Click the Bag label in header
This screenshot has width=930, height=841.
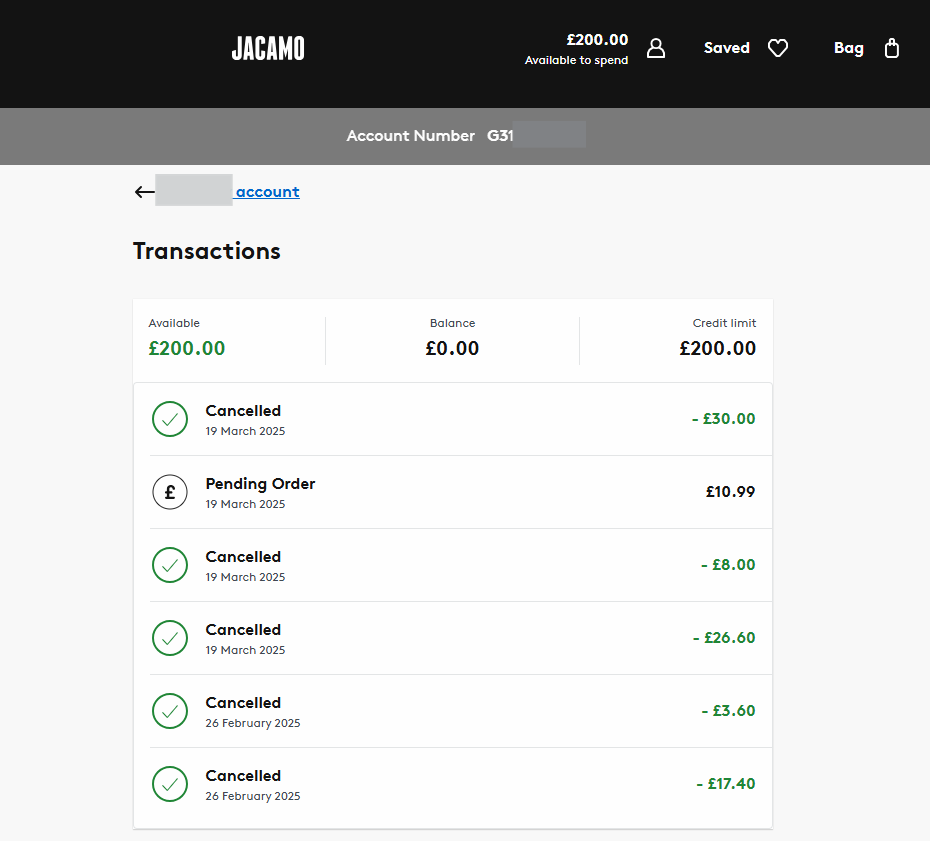click(849, 49)
